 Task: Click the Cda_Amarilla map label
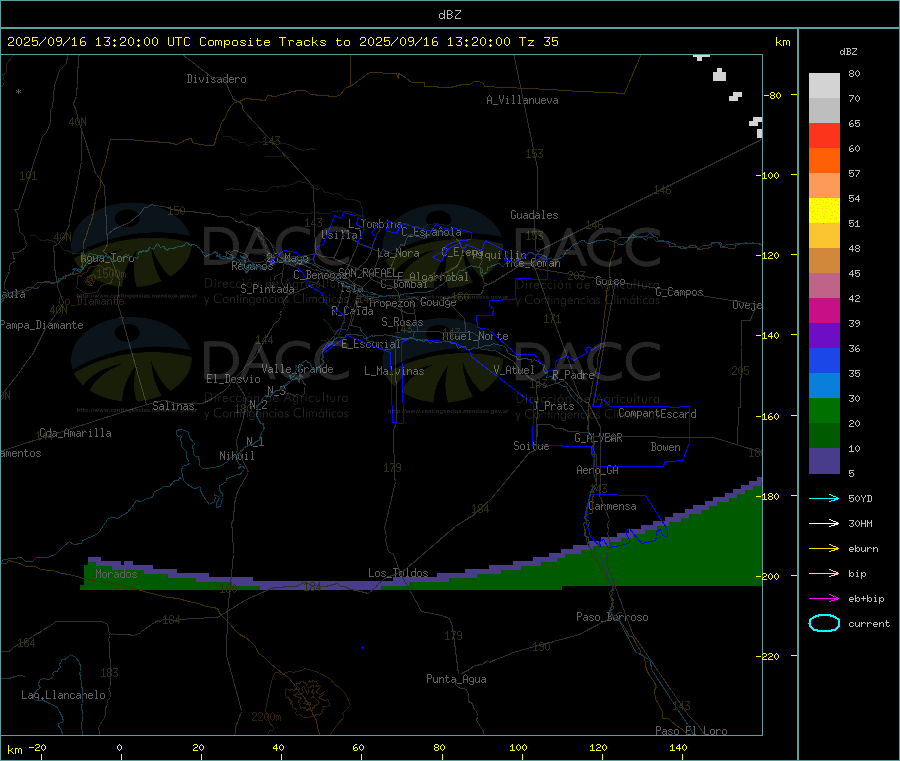75,433
